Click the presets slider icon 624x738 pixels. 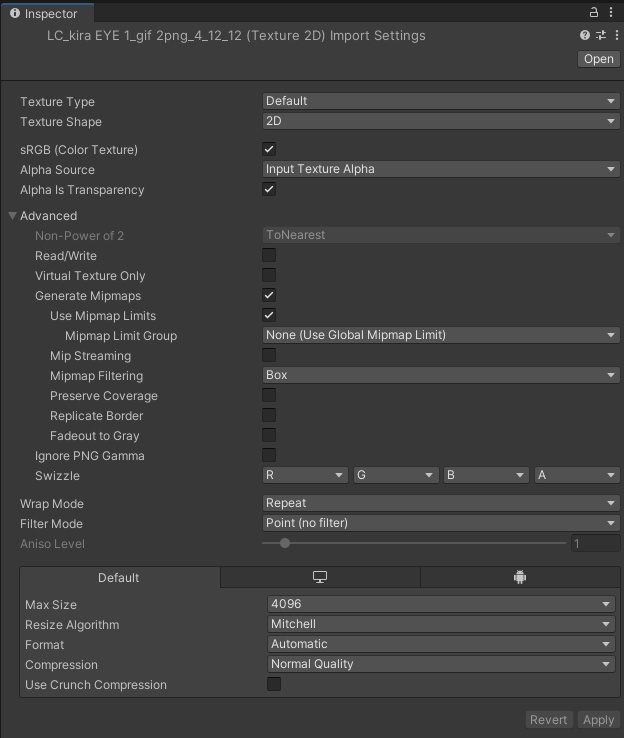pos(600,35)
